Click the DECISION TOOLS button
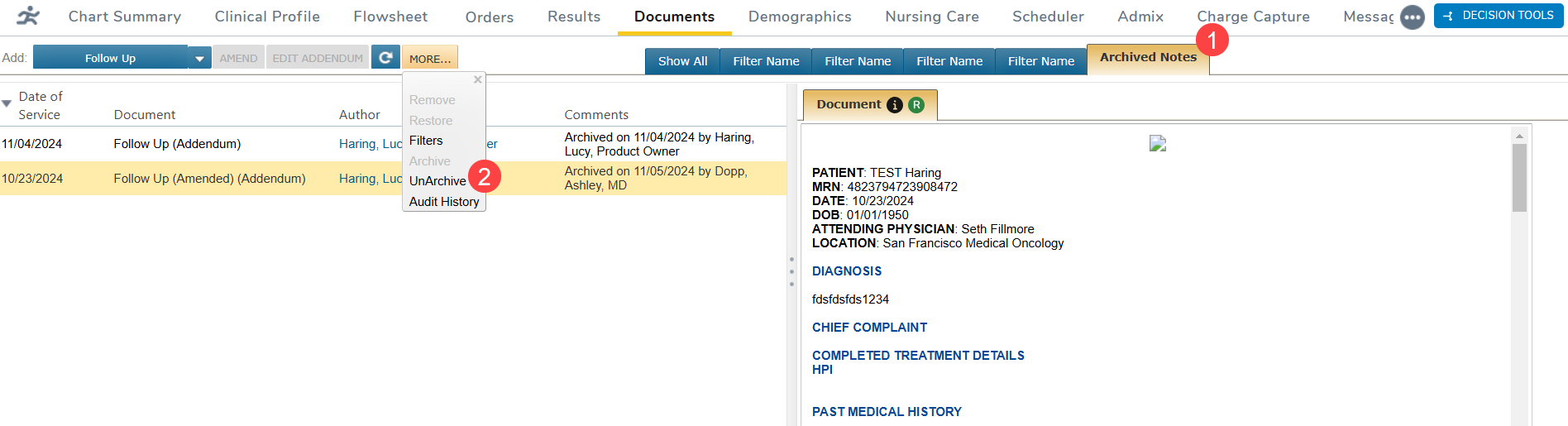1568x426 pixels. coord(1499,16)
